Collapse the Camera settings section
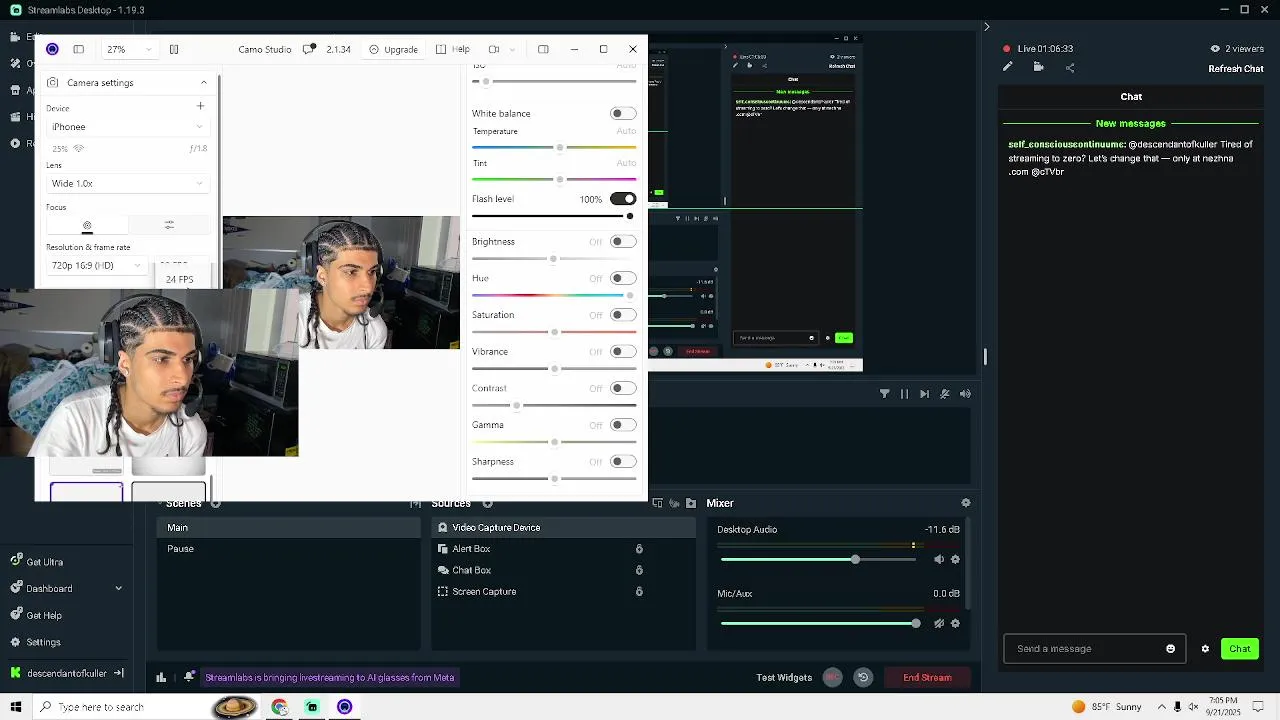Image resolution: width=1280 pixels, height=720 pixels. click(204, 83)
